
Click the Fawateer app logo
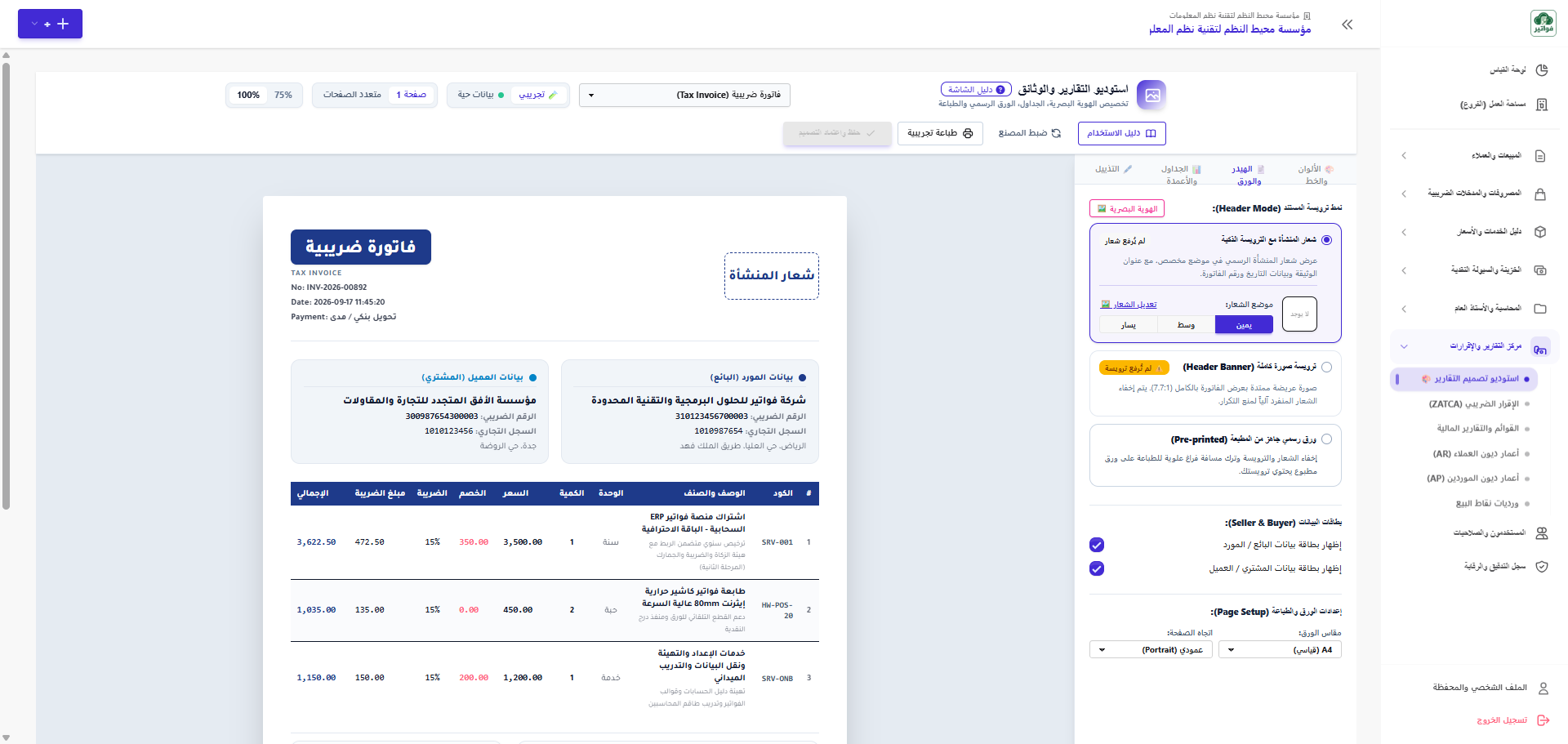[x=1543, y=23]
